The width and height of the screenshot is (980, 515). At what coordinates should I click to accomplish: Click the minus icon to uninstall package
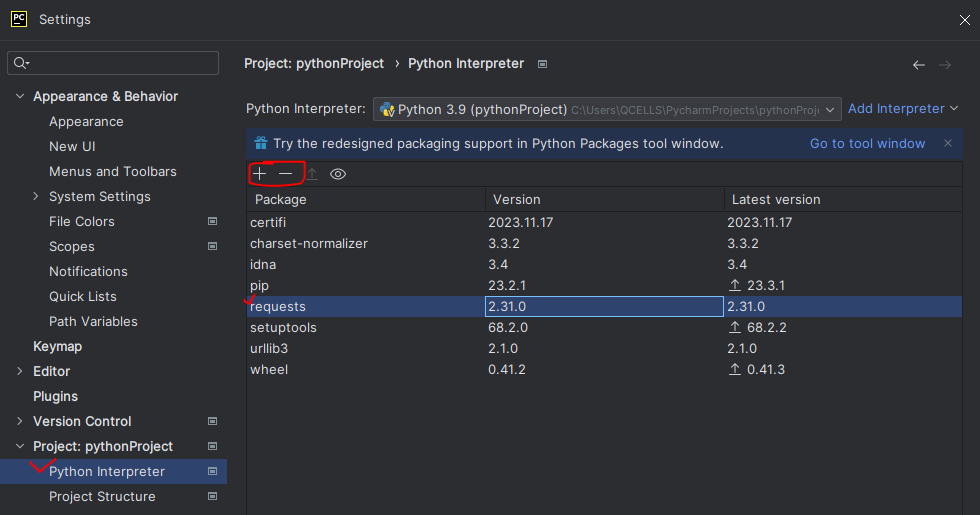286,173
